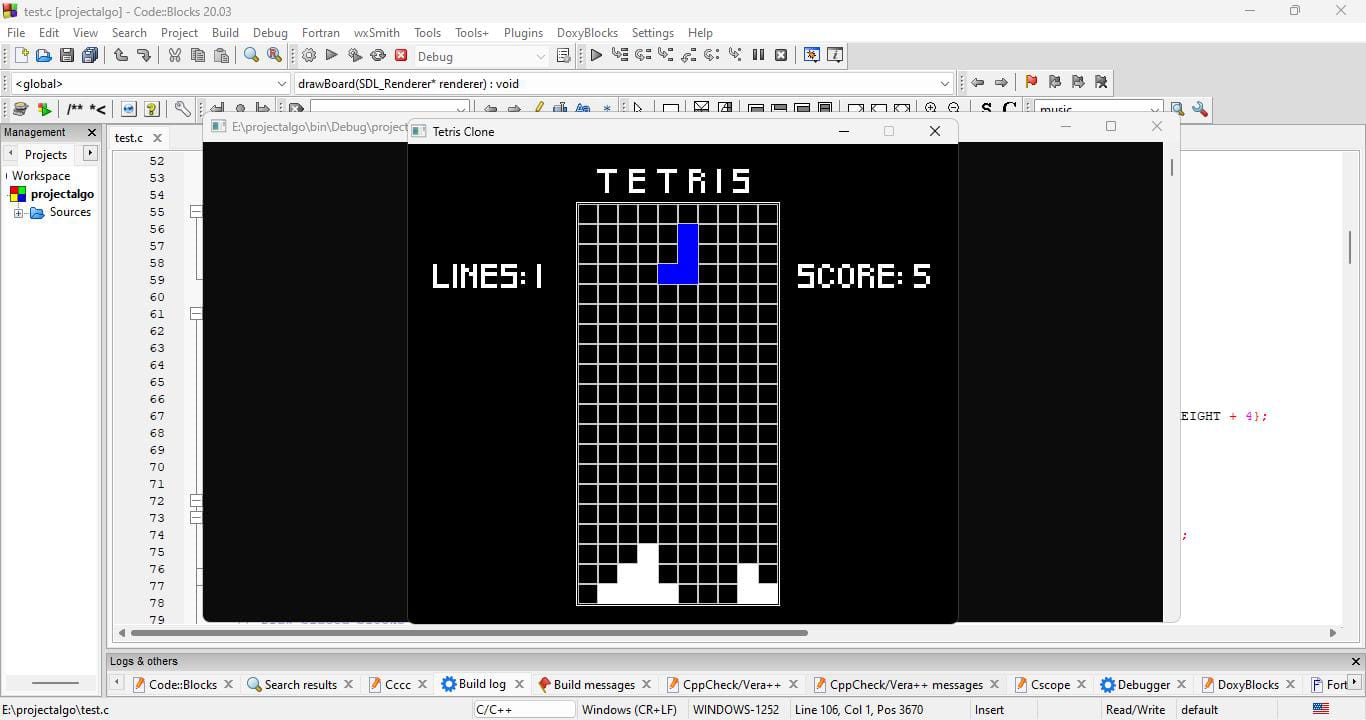The height and width of the screenshot is (720, 1366).
Task: Open the drawBoard function dropdown
Action: coord(944,84)
